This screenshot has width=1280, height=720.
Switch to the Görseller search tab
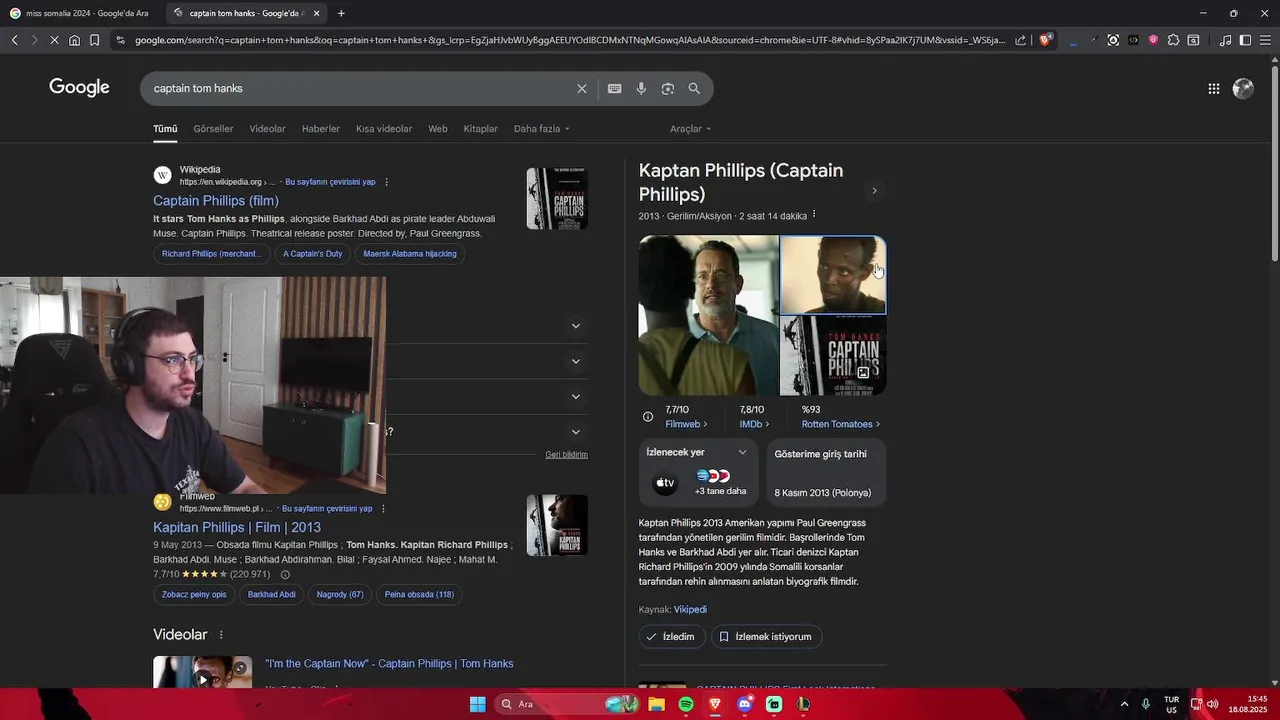coord(213,129)
